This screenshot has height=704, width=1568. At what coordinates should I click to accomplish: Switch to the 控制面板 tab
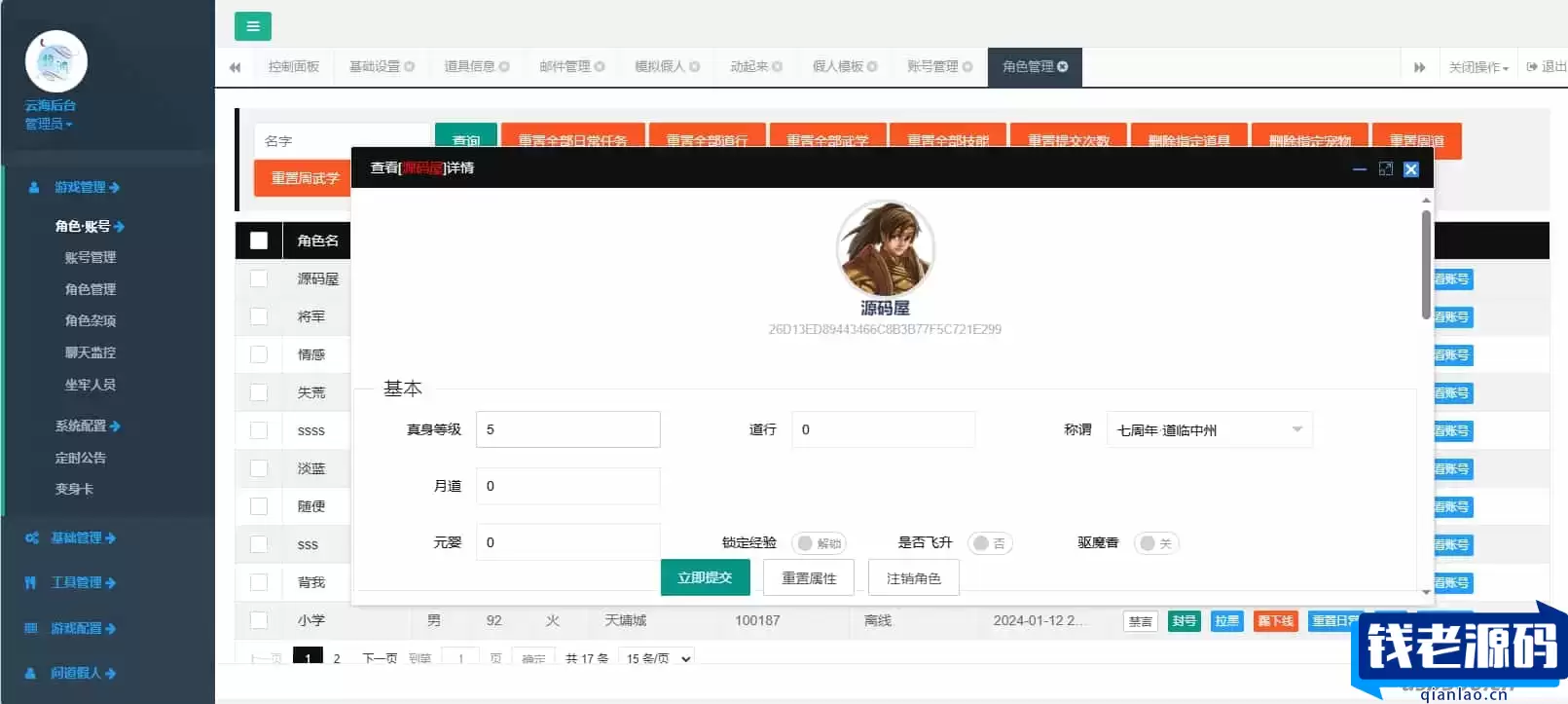click(294, 67)
